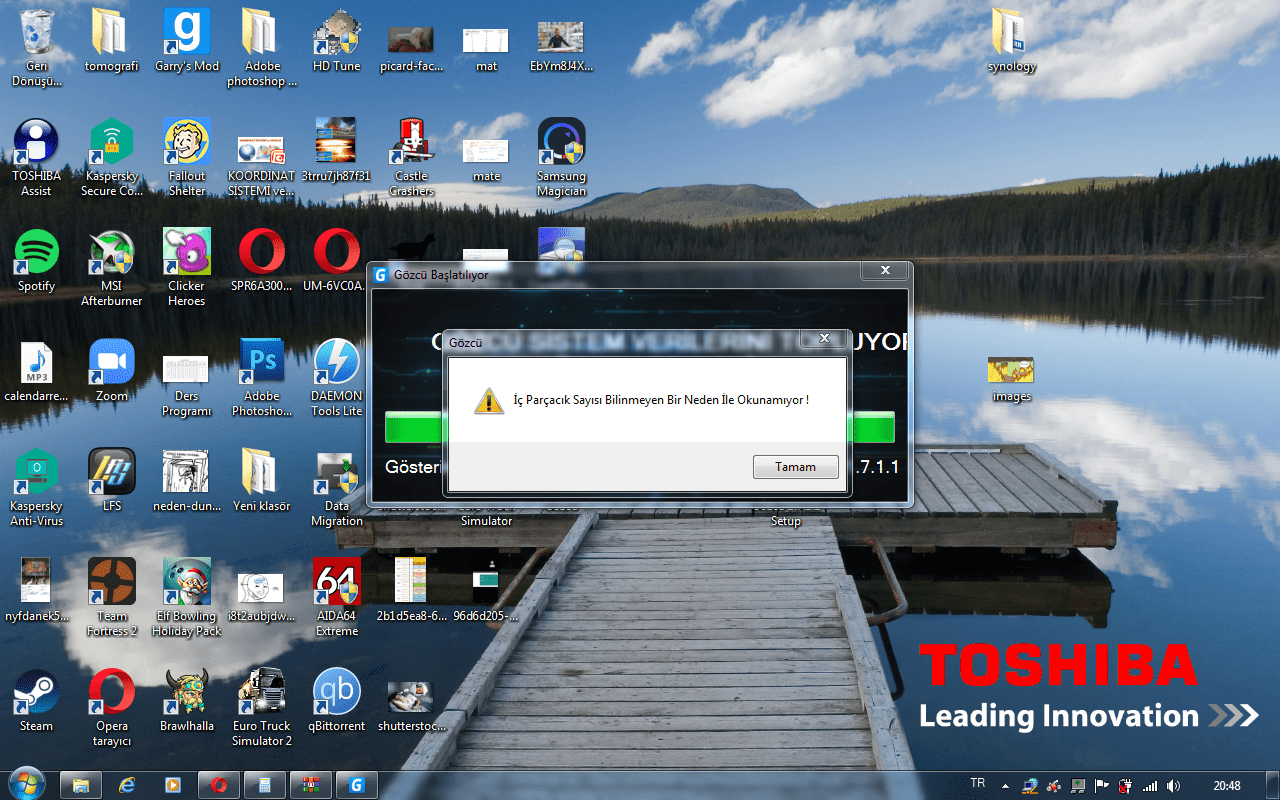This screenshot has width=1280, height=800.
Task: Open the 2b1d5ea8-6 file
Action: (411, 592)
